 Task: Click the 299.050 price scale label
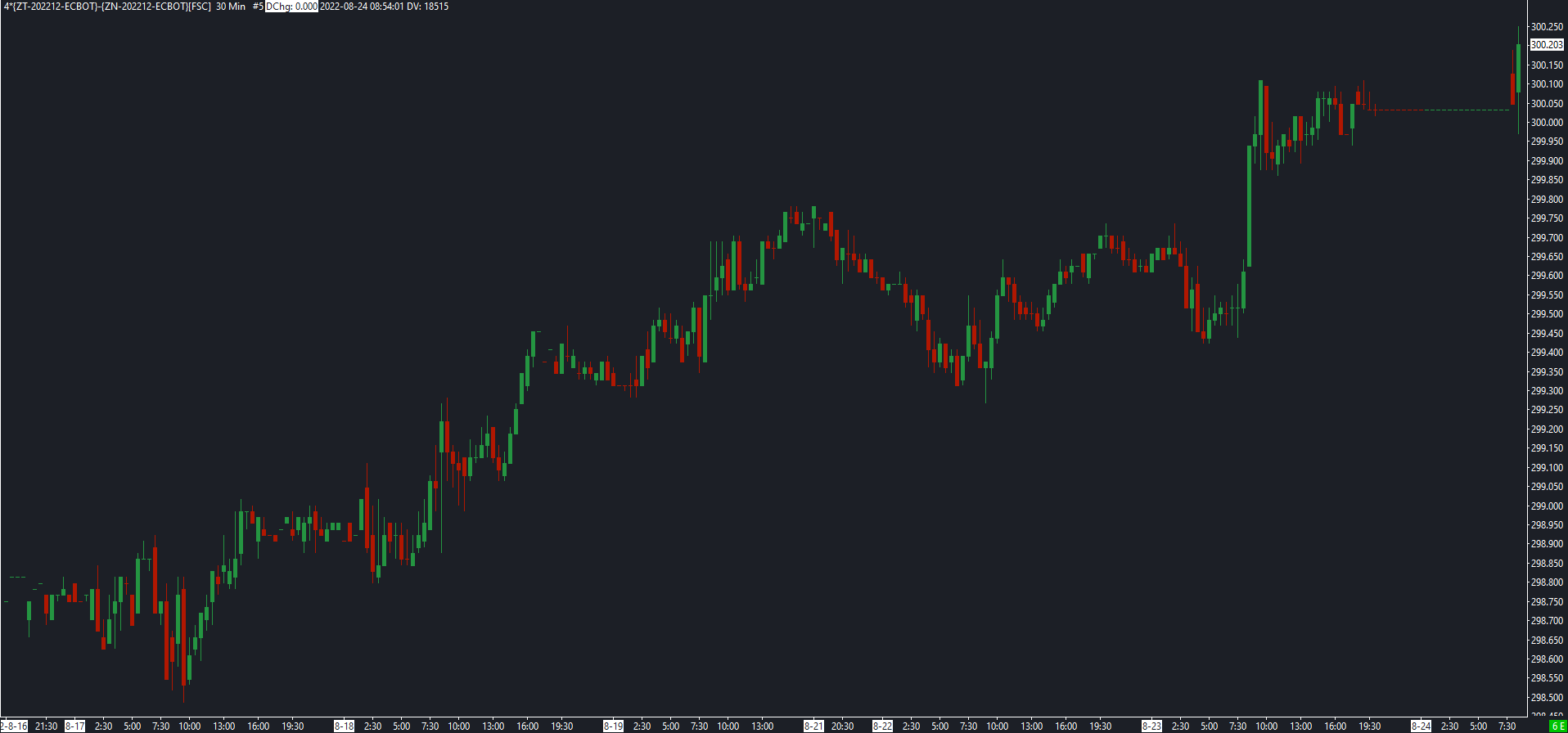(x=1547, y=487)
